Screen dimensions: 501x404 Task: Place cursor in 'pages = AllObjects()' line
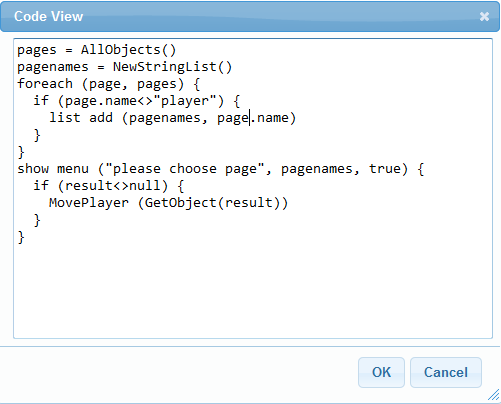pos(96,50)
